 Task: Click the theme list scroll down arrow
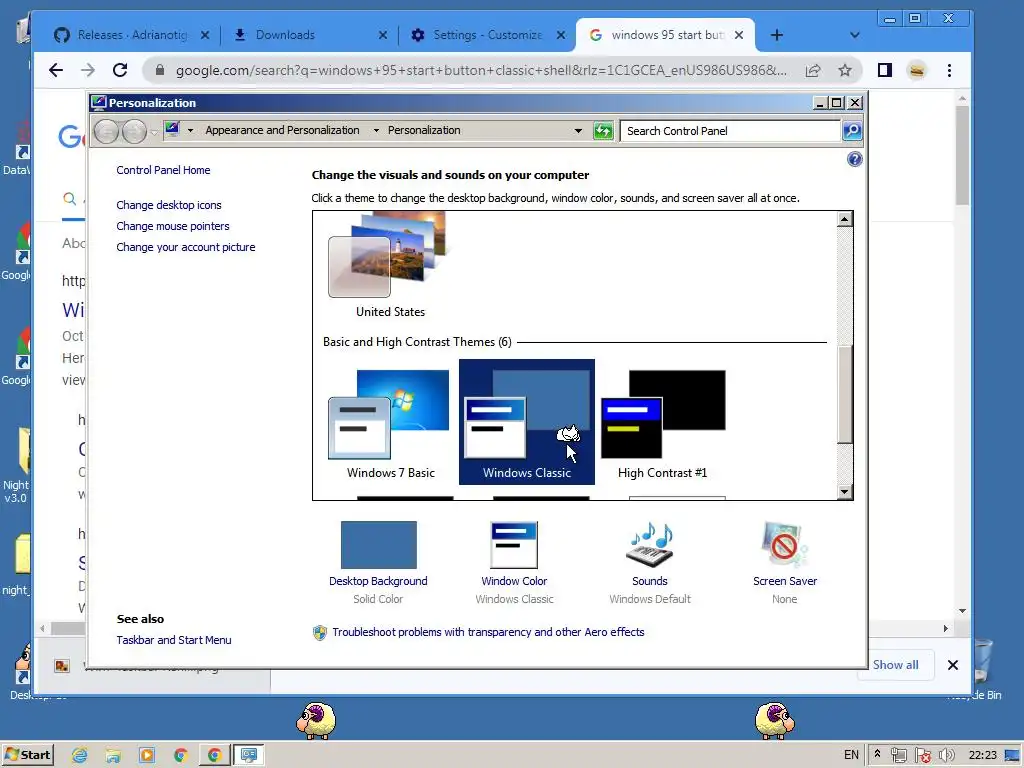[x=844, y=492]
